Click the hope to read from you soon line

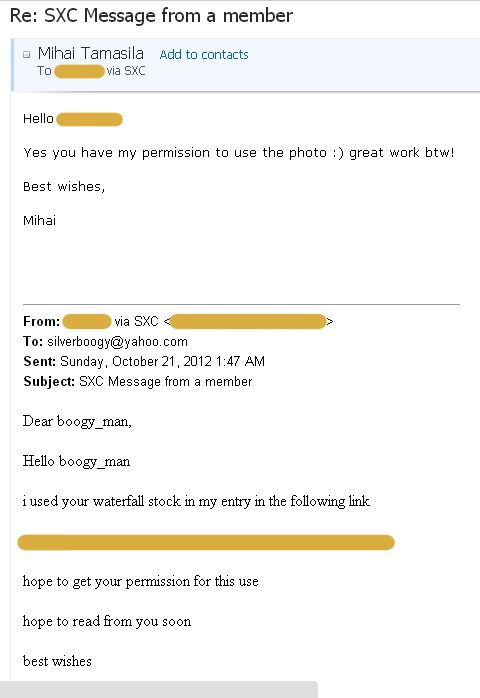(107, 621)
